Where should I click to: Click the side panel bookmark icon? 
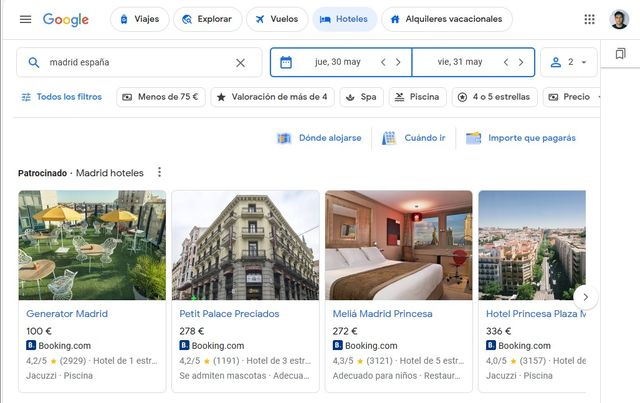[620, 53]
